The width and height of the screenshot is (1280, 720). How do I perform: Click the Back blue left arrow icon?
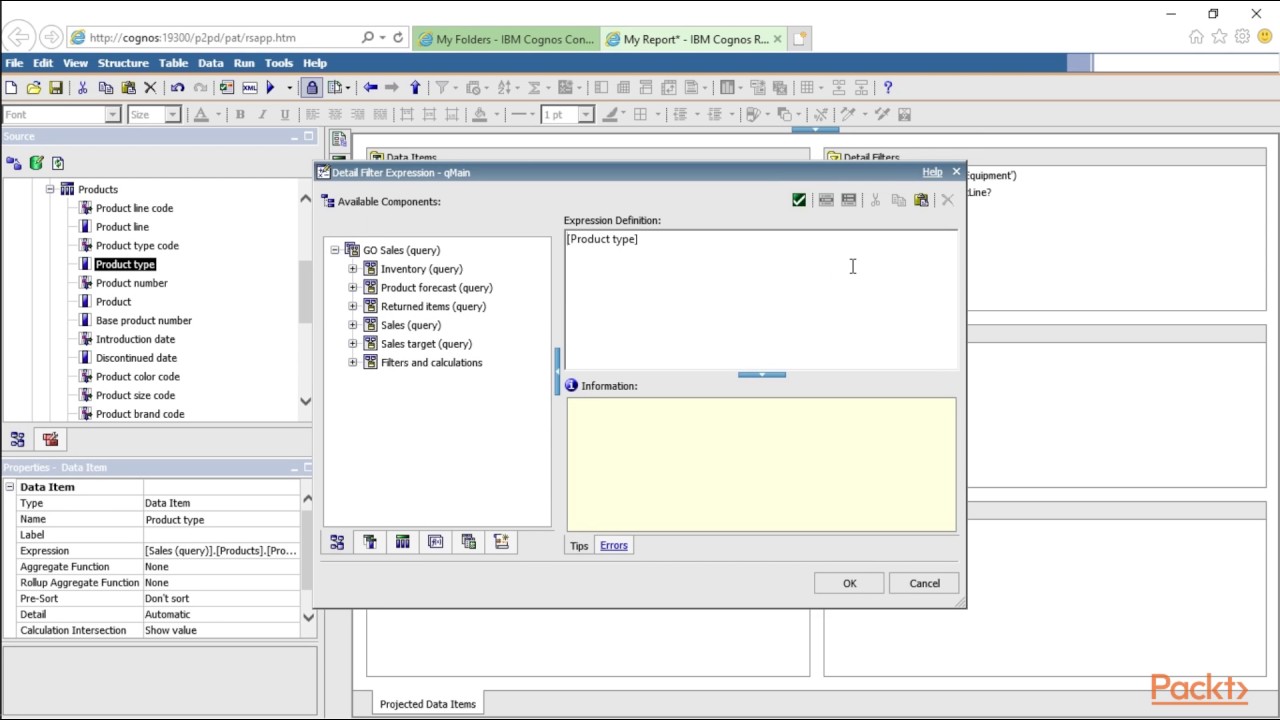370,88
